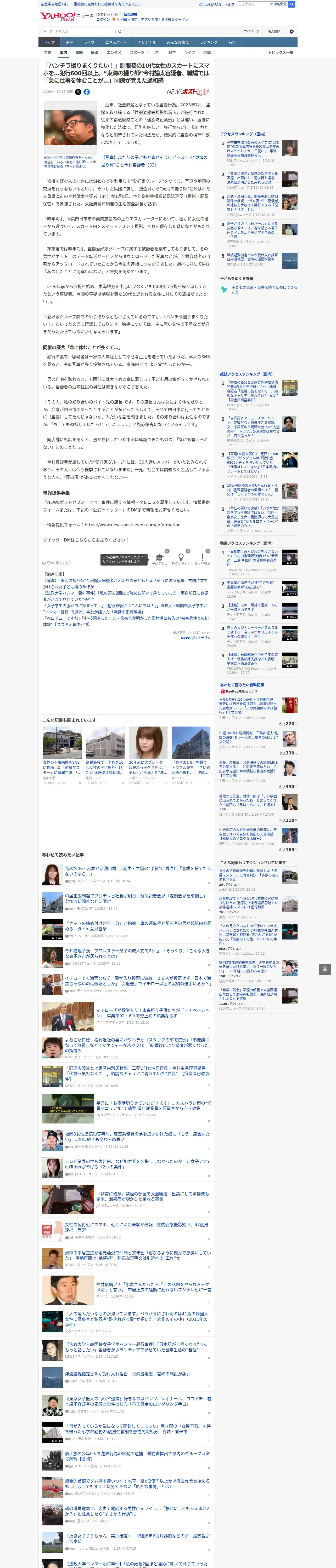Click 記事に関する報告 report icon link
The image size is (336, 1568).
tap(57, 563)
